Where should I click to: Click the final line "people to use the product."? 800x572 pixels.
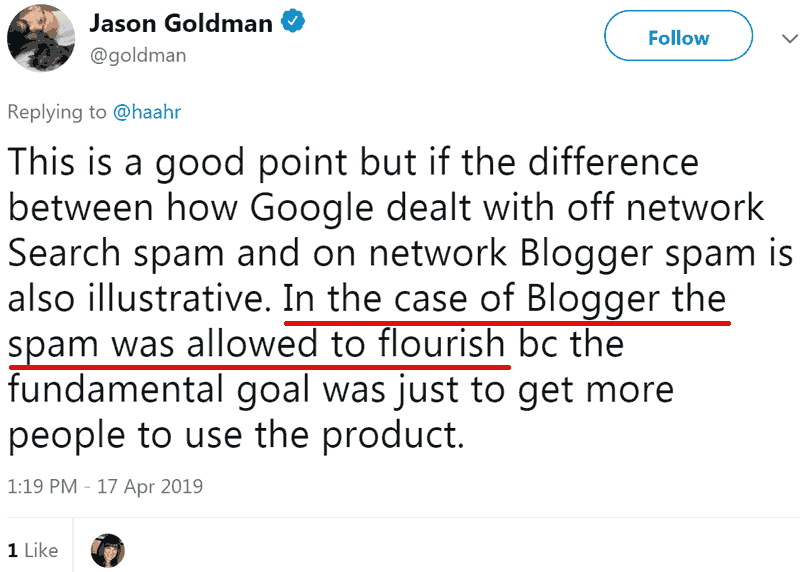(x=236, y=436)
